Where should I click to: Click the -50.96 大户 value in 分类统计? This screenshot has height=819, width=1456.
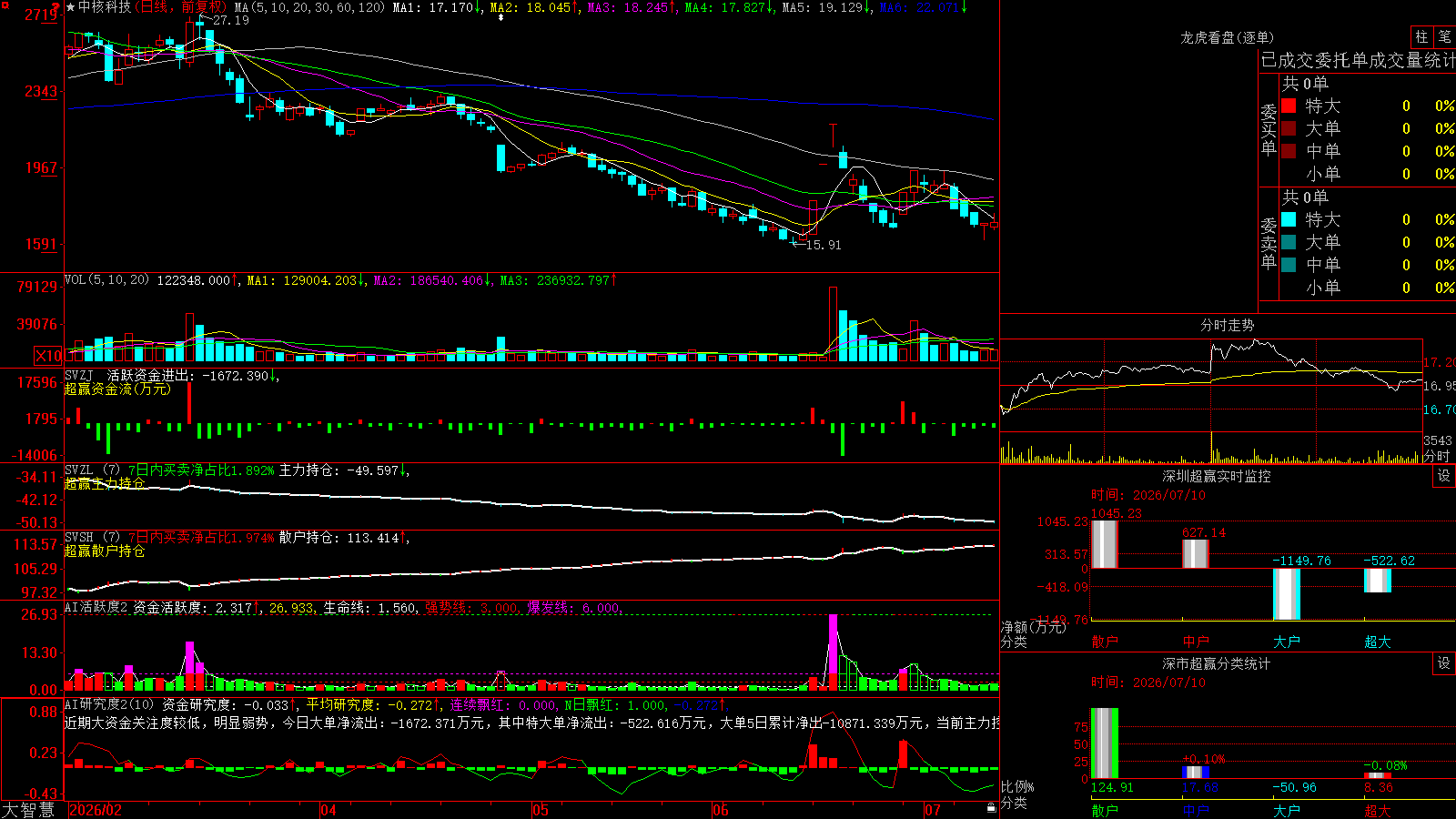[1294, 787]
